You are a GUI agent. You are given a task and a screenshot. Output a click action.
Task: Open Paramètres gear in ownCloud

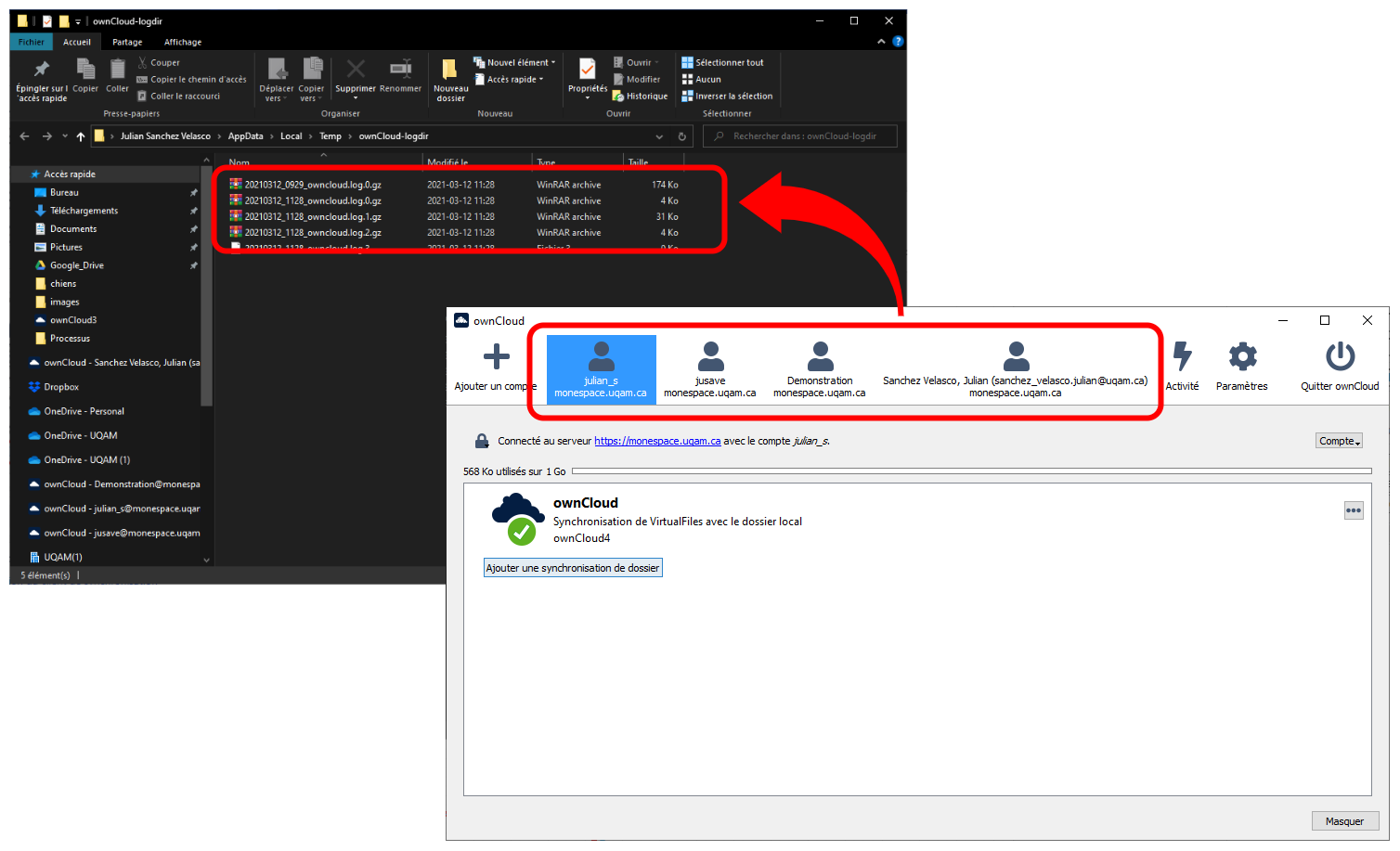[x=1242, y=356]
